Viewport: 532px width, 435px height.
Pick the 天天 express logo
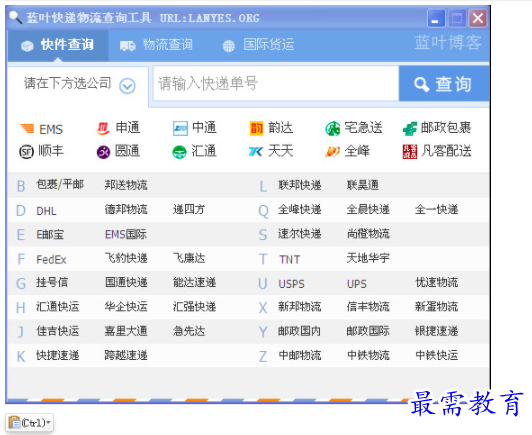256,152
